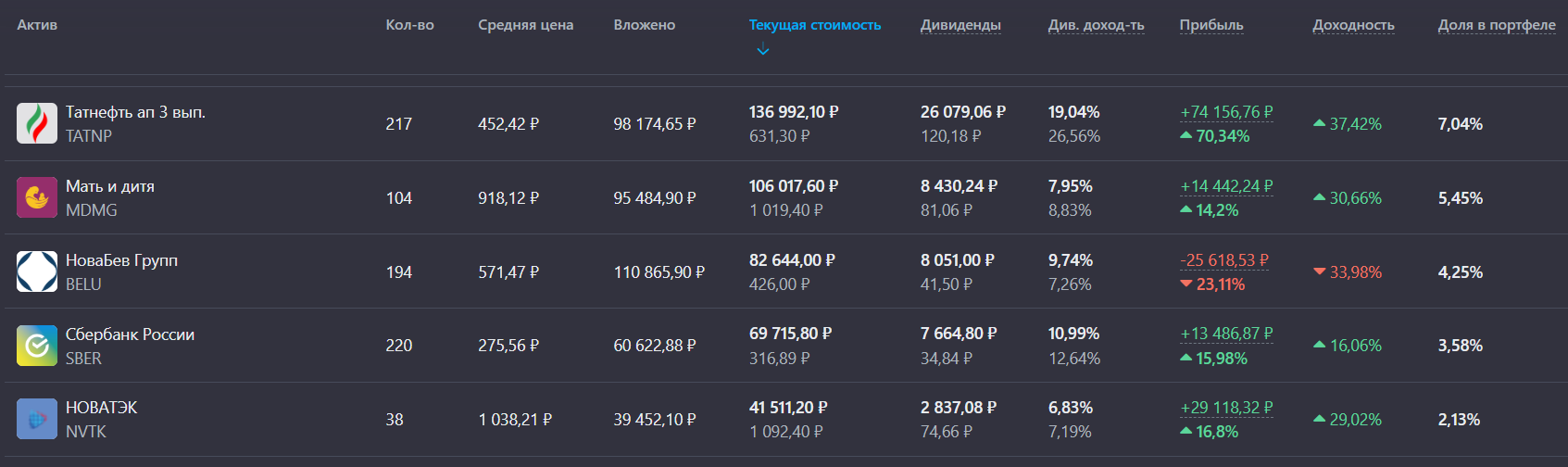The width and height of the screenshot is (1568, 467).
Task: Click current value 41 511,20 ₽
Action: [788, 408]
